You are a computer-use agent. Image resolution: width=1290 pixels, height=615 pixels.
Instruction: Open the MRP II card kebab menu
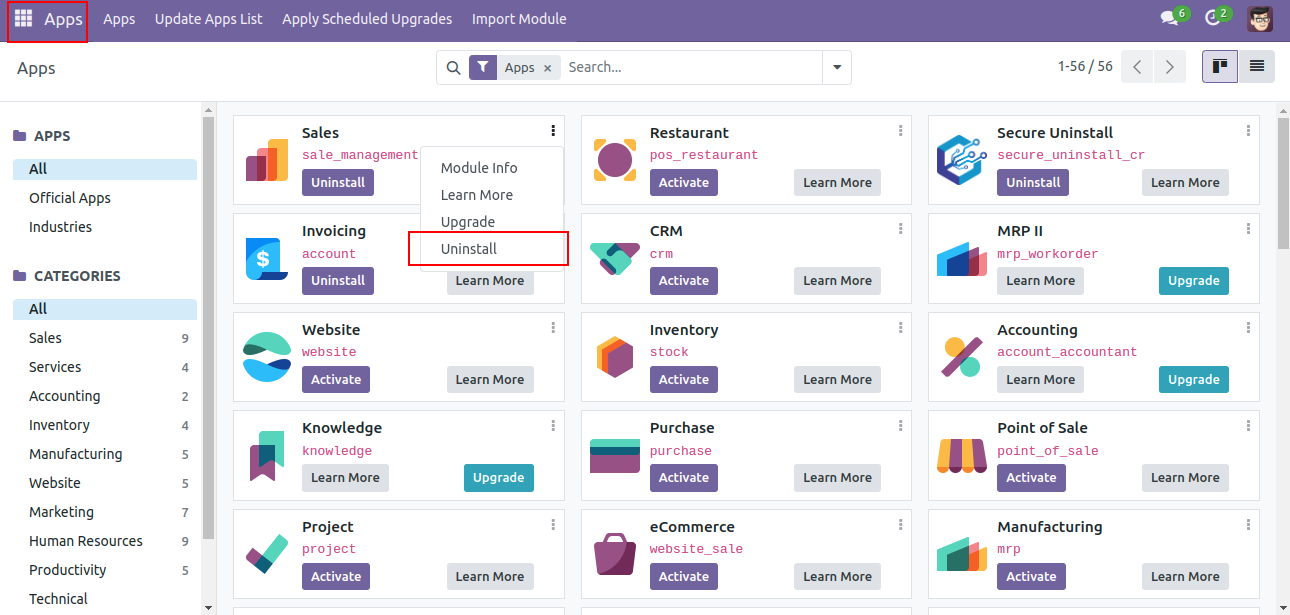(x=1248, y=229)
